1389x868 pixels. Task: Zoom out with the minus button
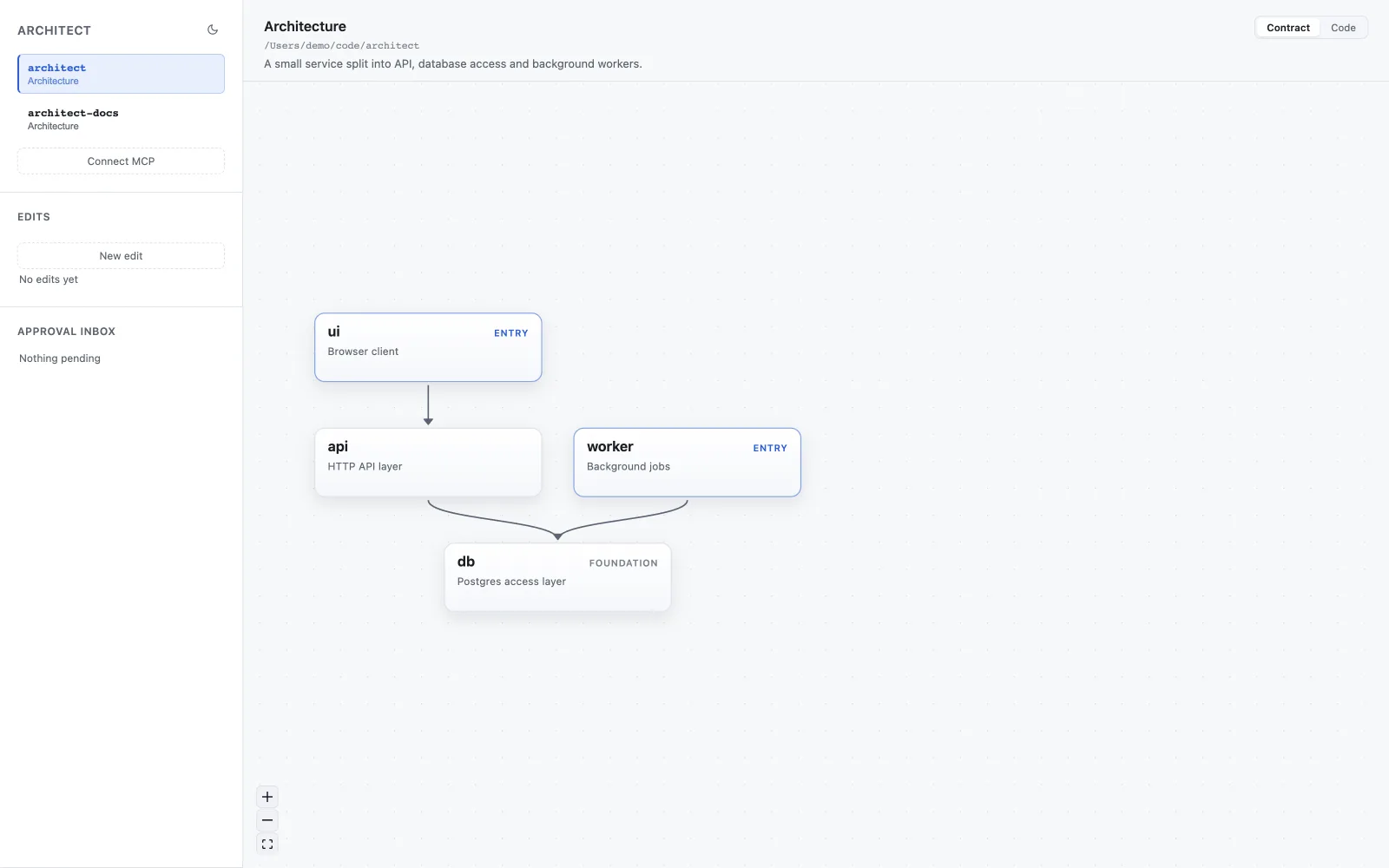267,820
